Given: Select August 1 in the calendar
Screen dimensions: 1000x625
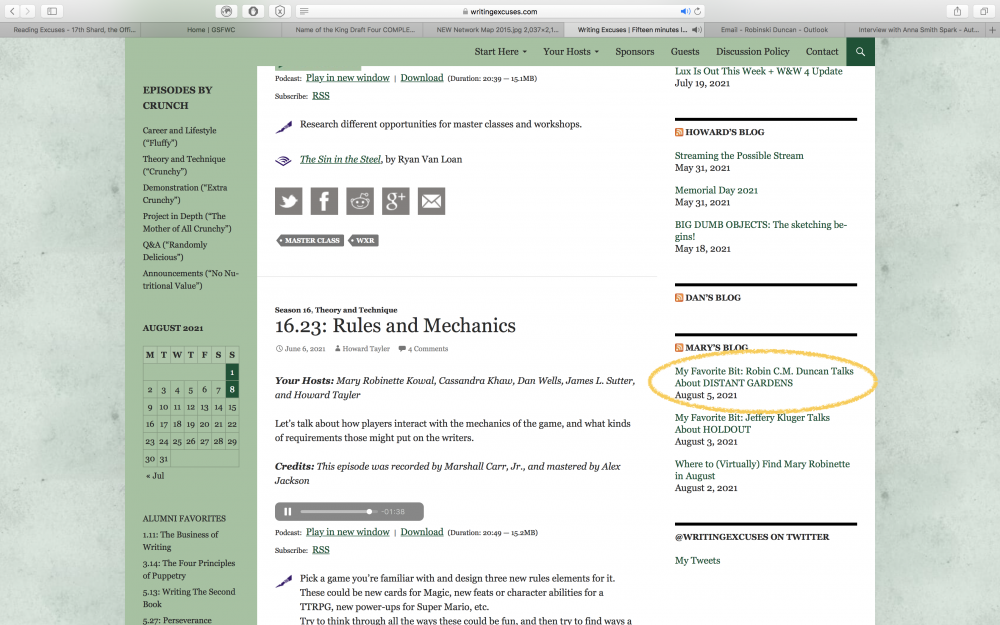Looking at the screenshot, I should click(x=232, y=372).
